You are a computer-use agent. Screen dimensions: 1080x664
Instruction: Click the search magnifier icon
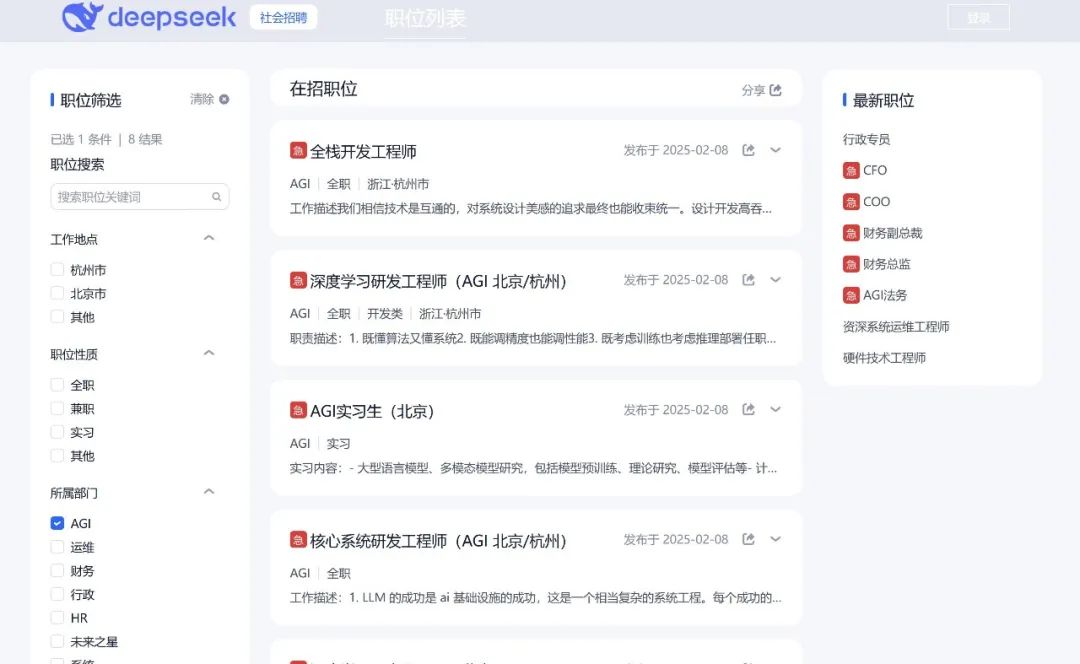tap(216, 197)
